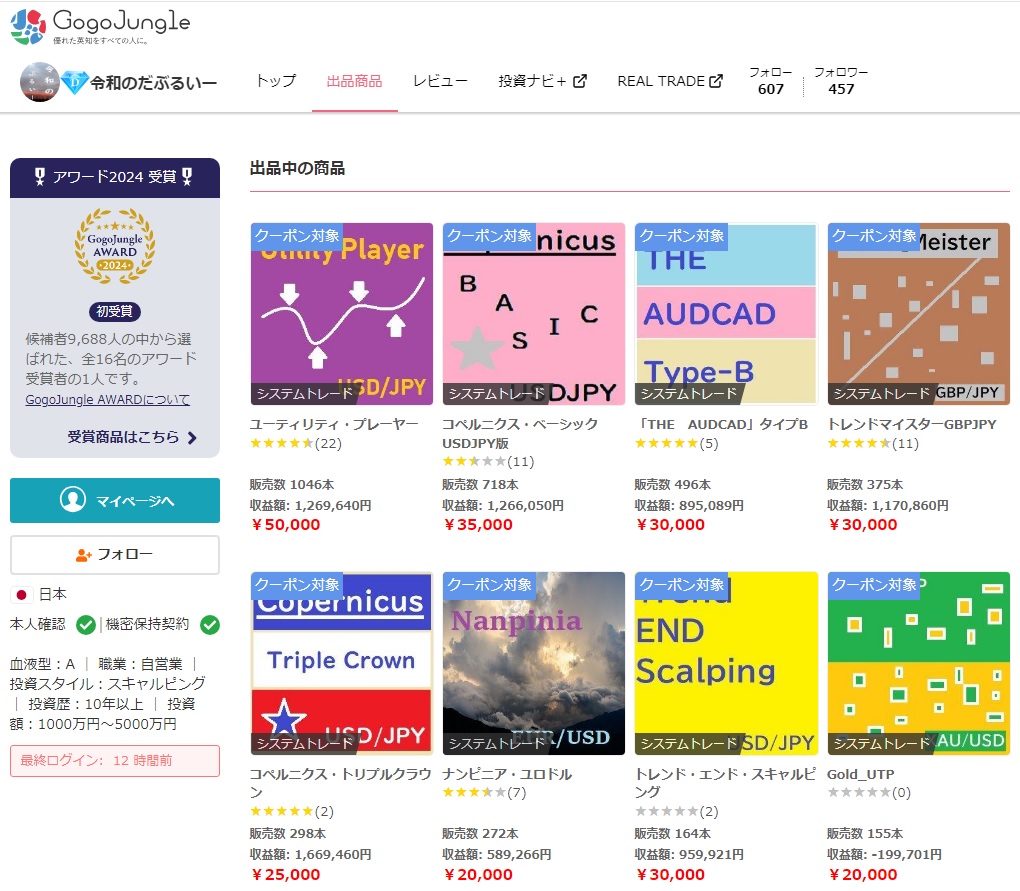The image size is (1020, 891).
Task: Click the 出品中の商品 heading
Action: tap(297, 168)
